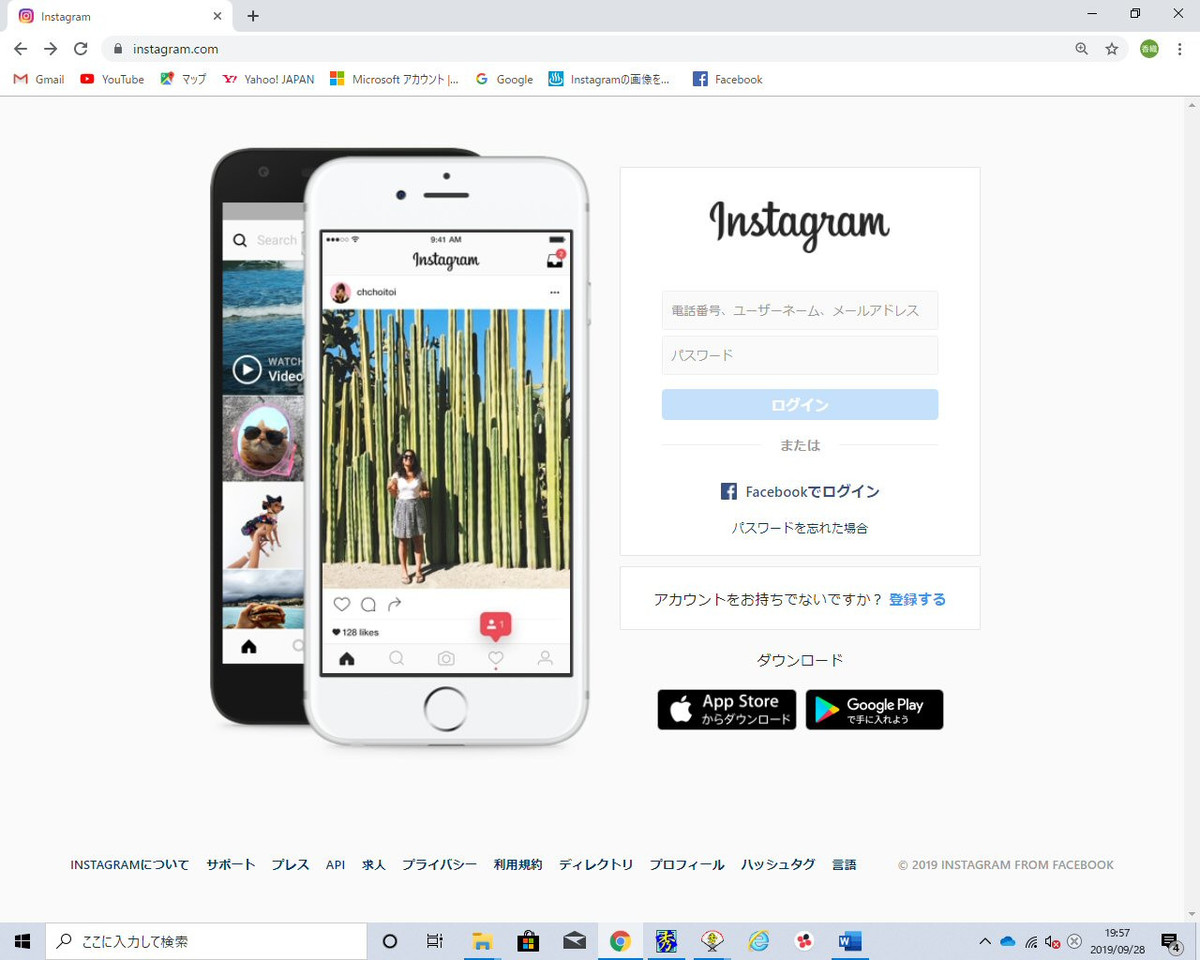Show hidden system tray icons
Viewport: 1200px width, 960px height.
click(x=985, y=941)
